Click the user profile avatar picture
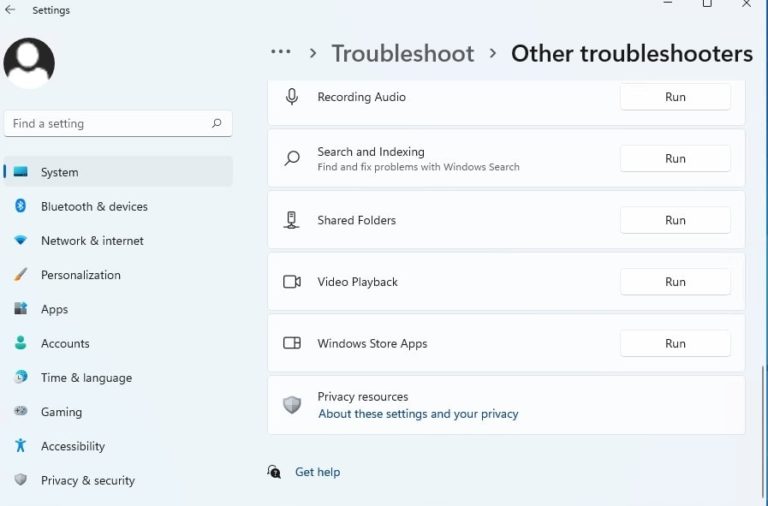The image size is (768, 506). (29, 63)
